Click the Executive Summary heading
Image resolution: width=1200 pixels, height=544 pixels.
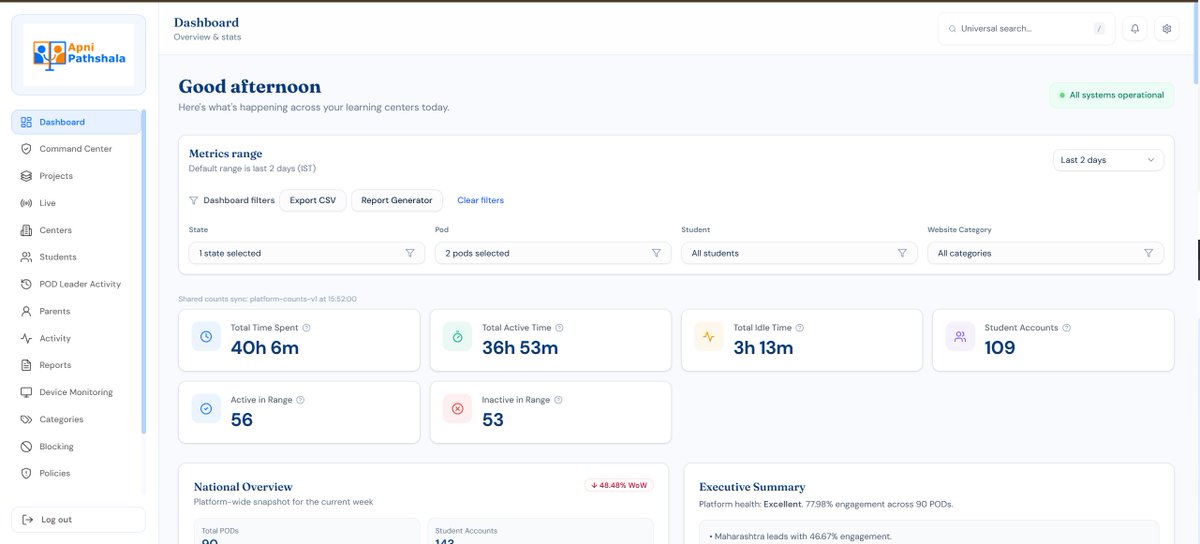[x=752, y=487]
